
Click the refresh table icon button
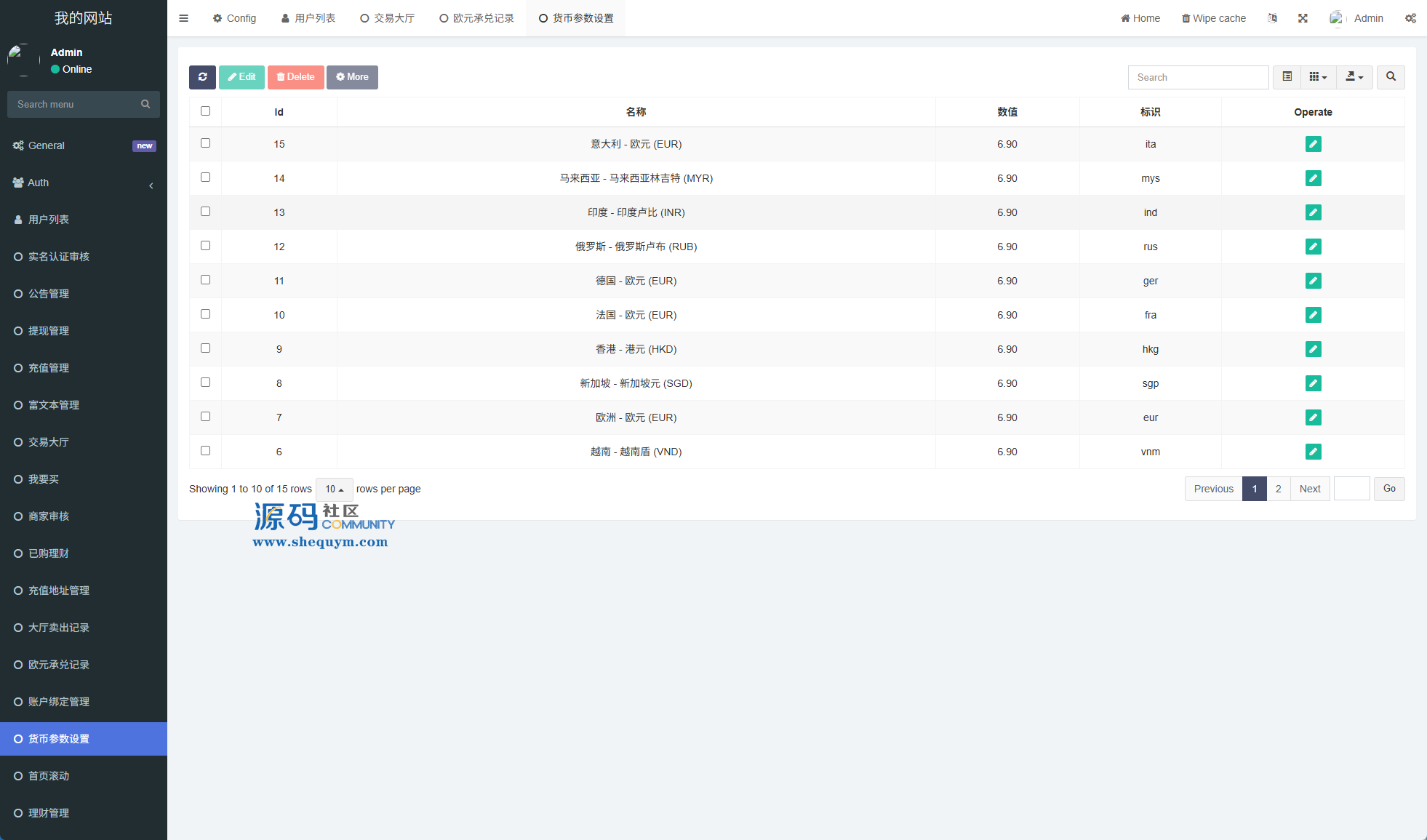[202, 77]
